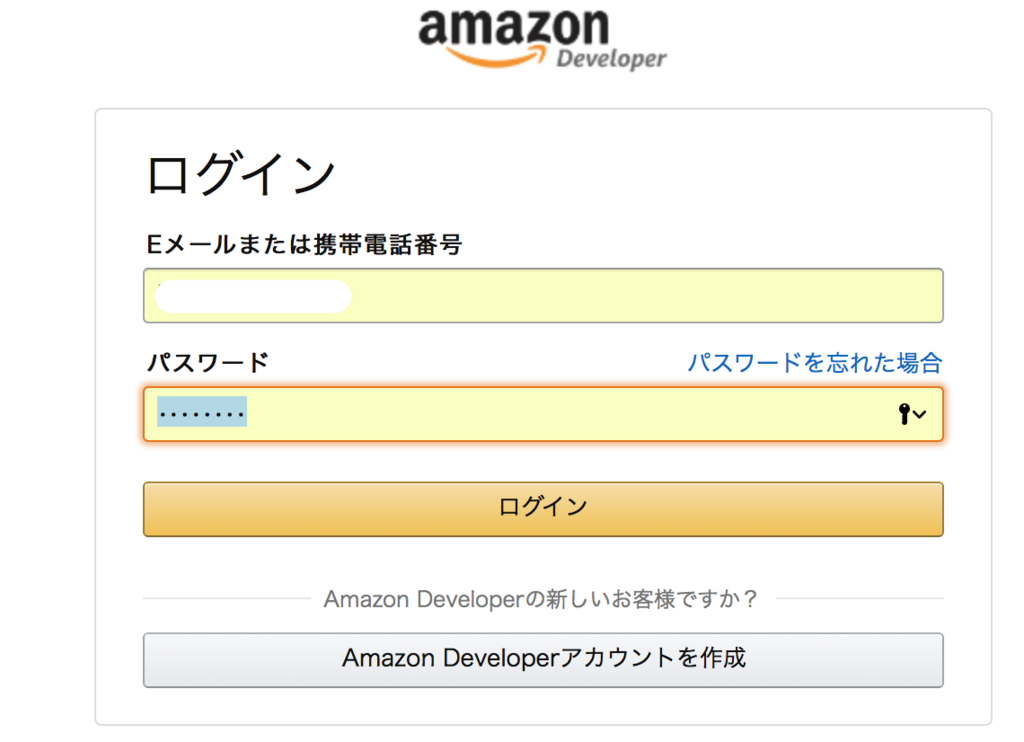
Task: Focus the Eメールまたは携帯電話番号 input field
Action: 543,295
